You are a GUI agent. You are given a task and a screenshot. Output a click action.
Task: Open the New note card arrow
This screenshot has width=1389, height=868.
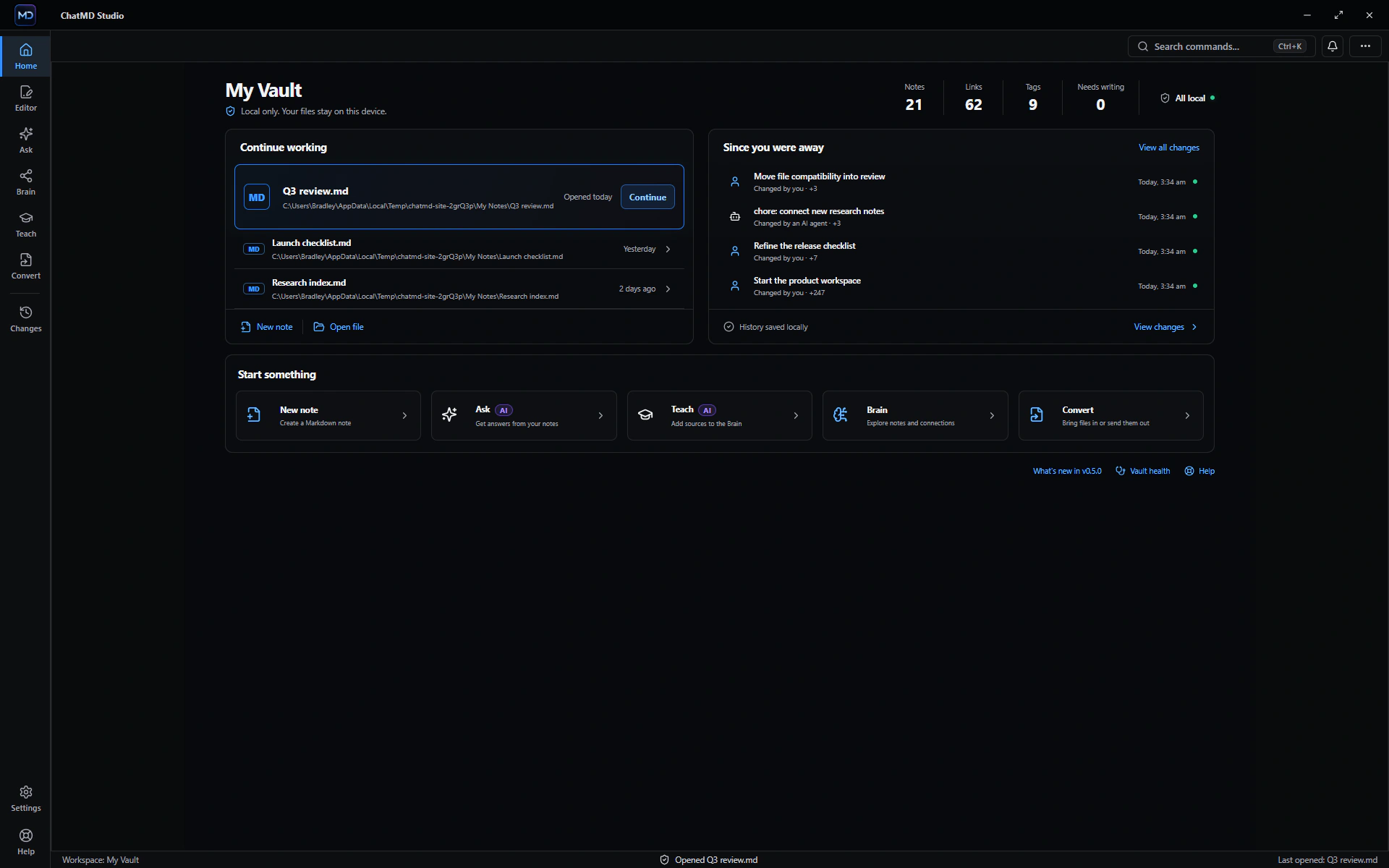(x=404, y=415)
